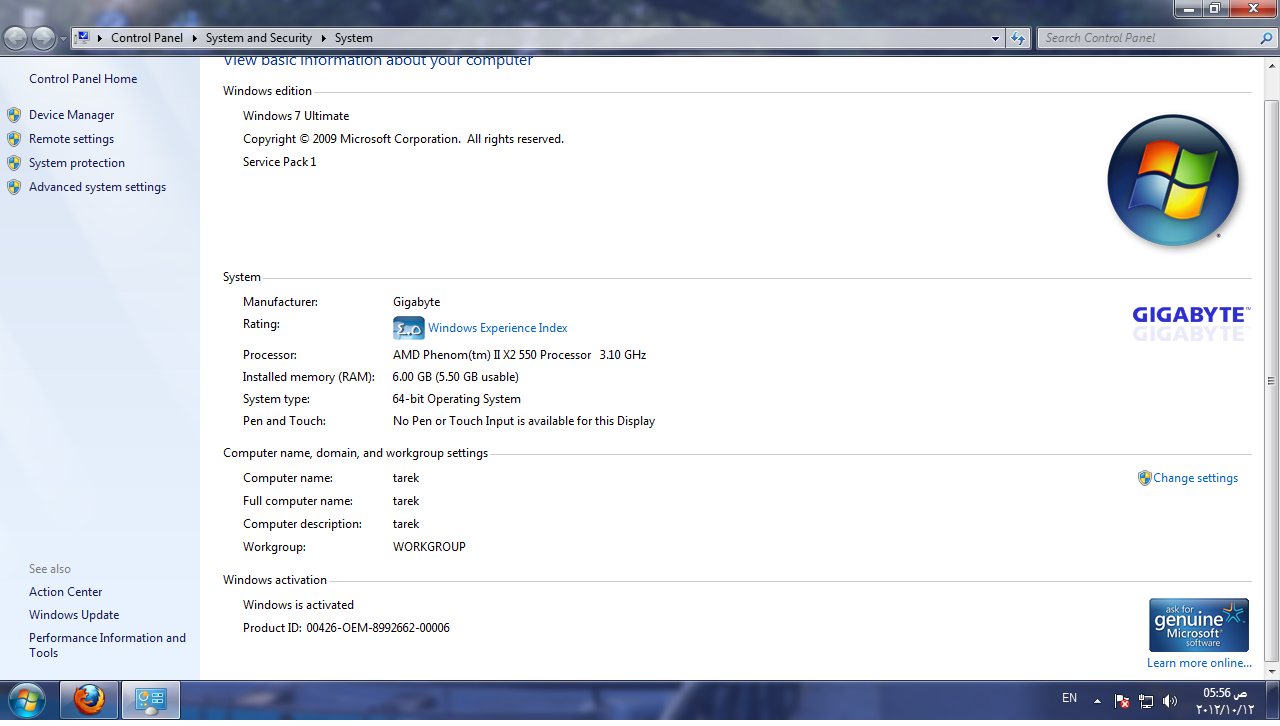Screen dimensions: 1280x726
Task: Click the address bar computer icon
Action: pos(83,38)
